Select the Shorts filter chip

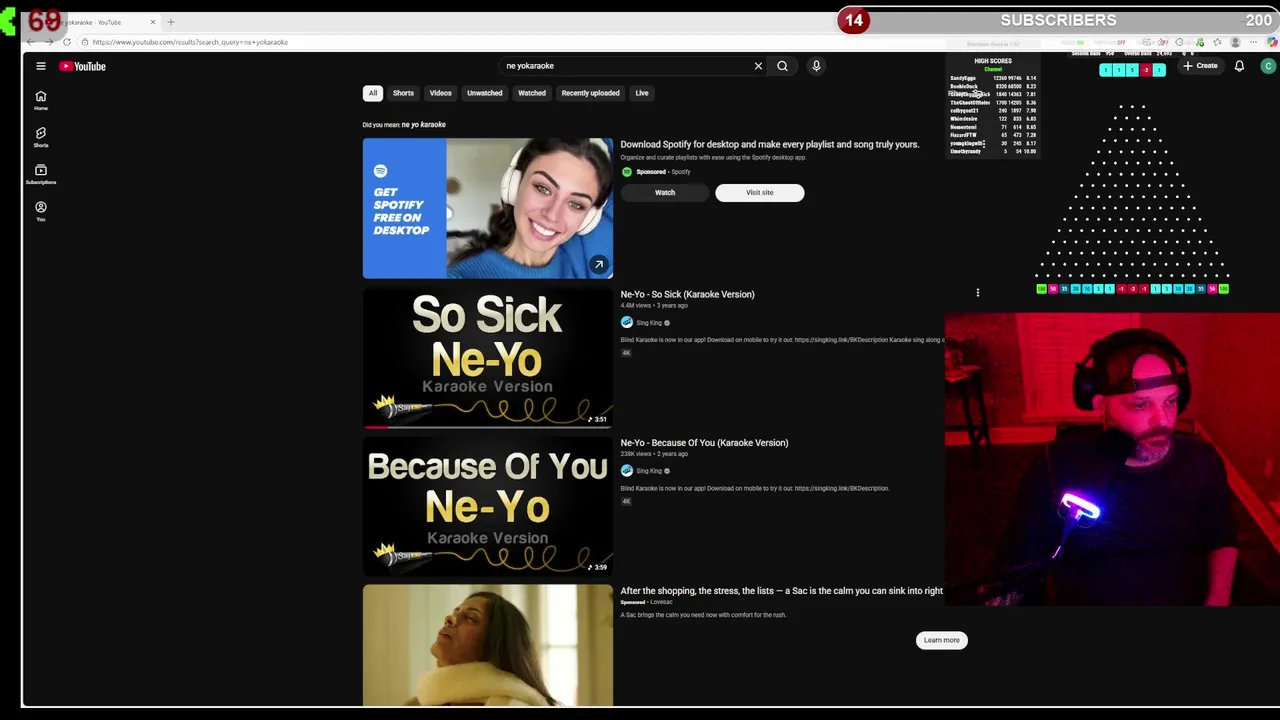(403, 93)
